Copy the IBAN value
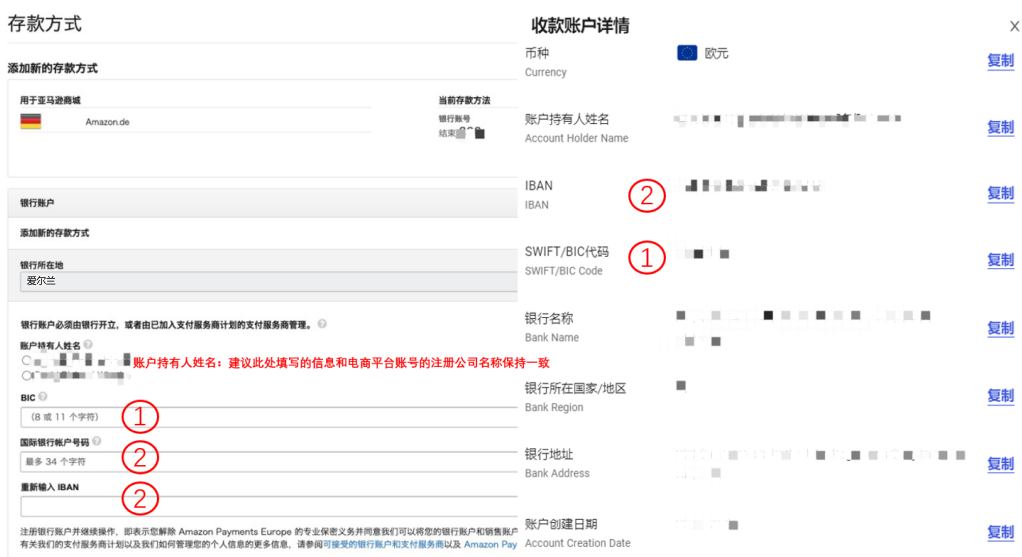 (1000, 193)
